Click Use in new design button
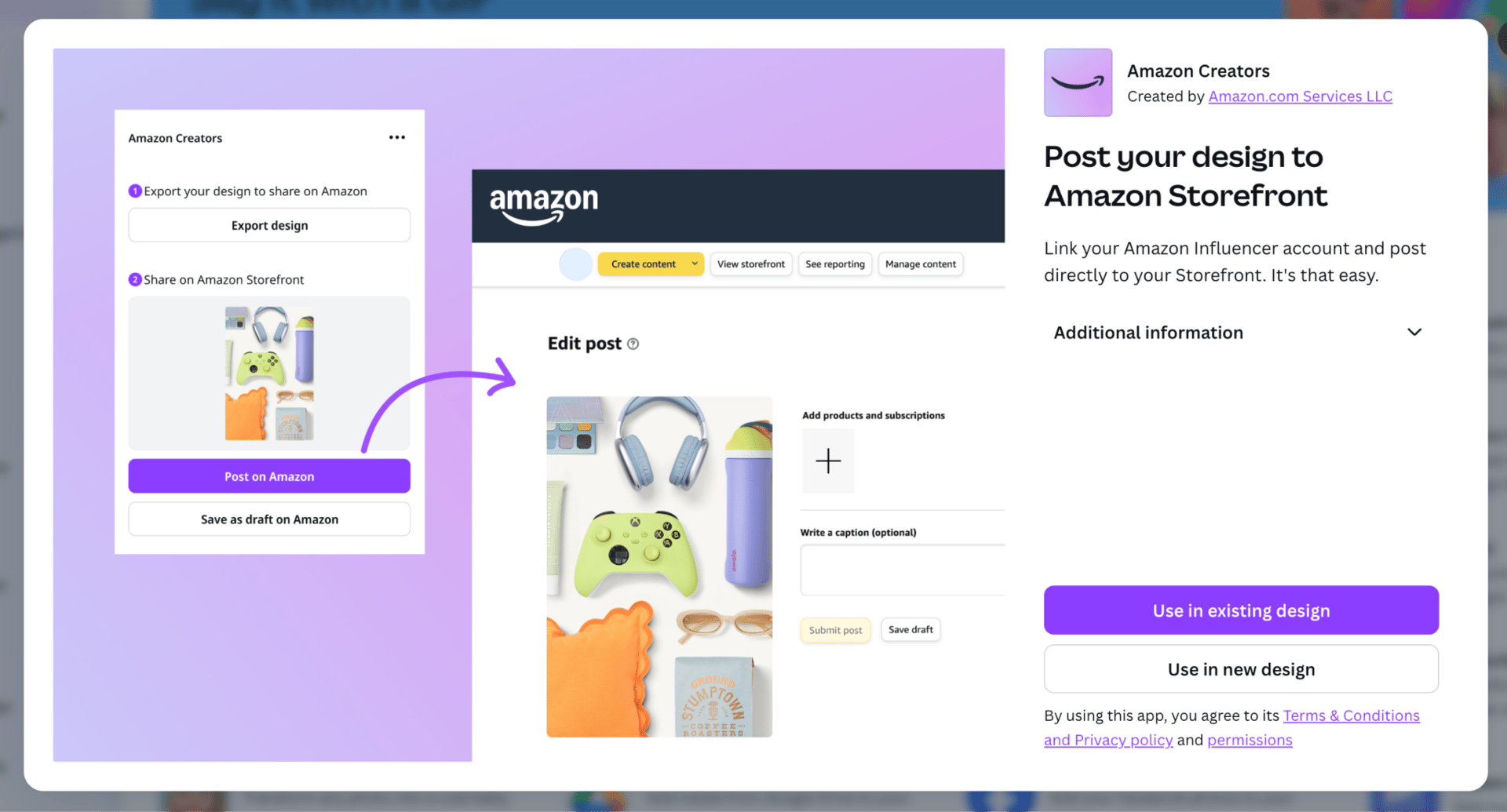 pyautogui.click(x=1241, y=669)
